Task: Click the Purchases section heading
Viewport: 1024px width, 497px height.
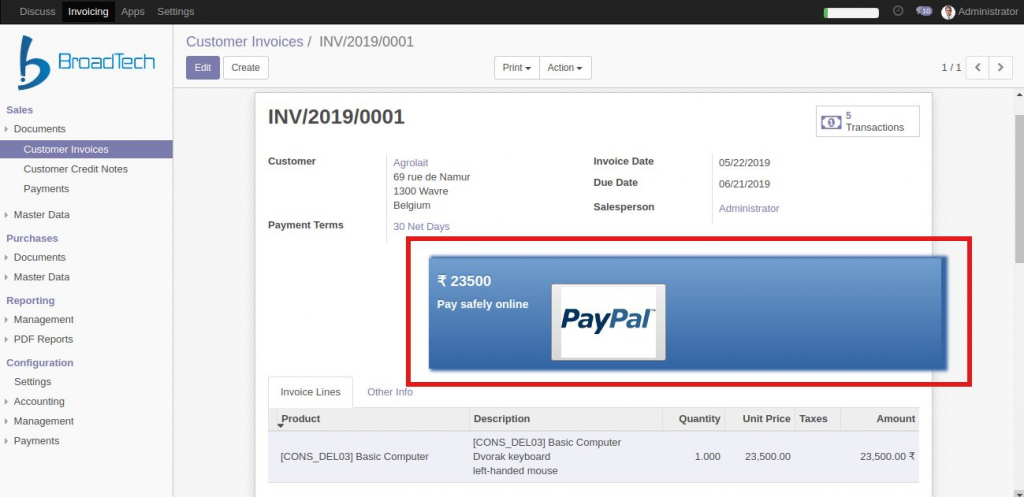Action: point(32,238)
